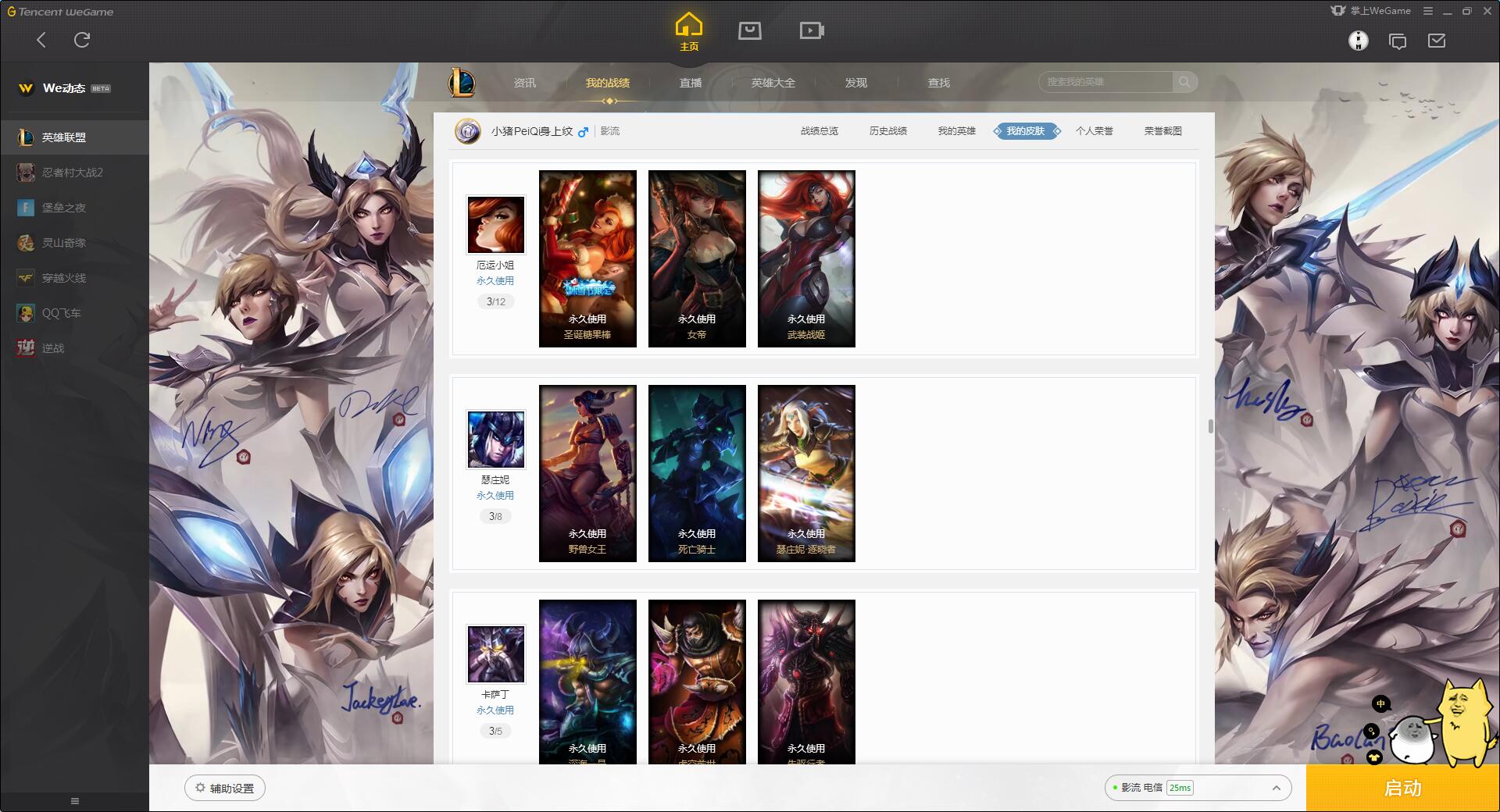The image size is (1500, 812).
Task: Click the skin list vertical scrollbar
Action: coord(1211,426)
